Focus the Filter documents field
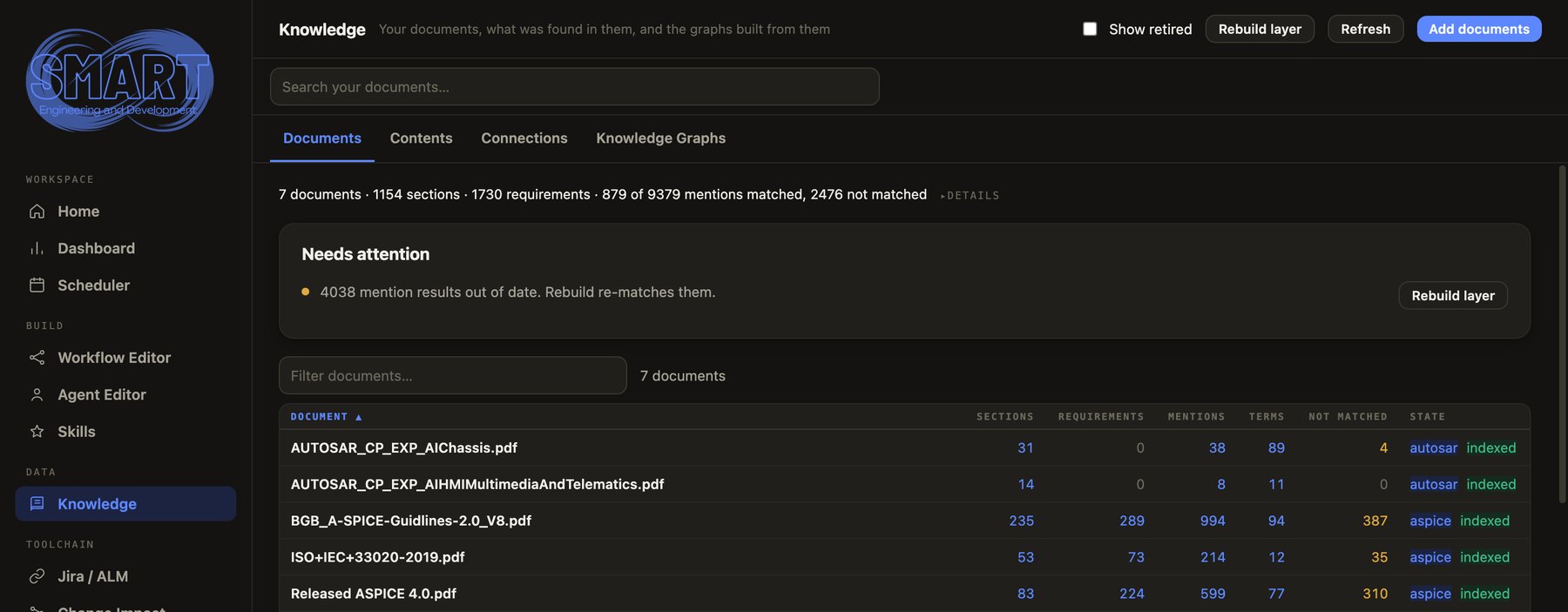Screen dimensions: 1568x612 tap(453, 375)
